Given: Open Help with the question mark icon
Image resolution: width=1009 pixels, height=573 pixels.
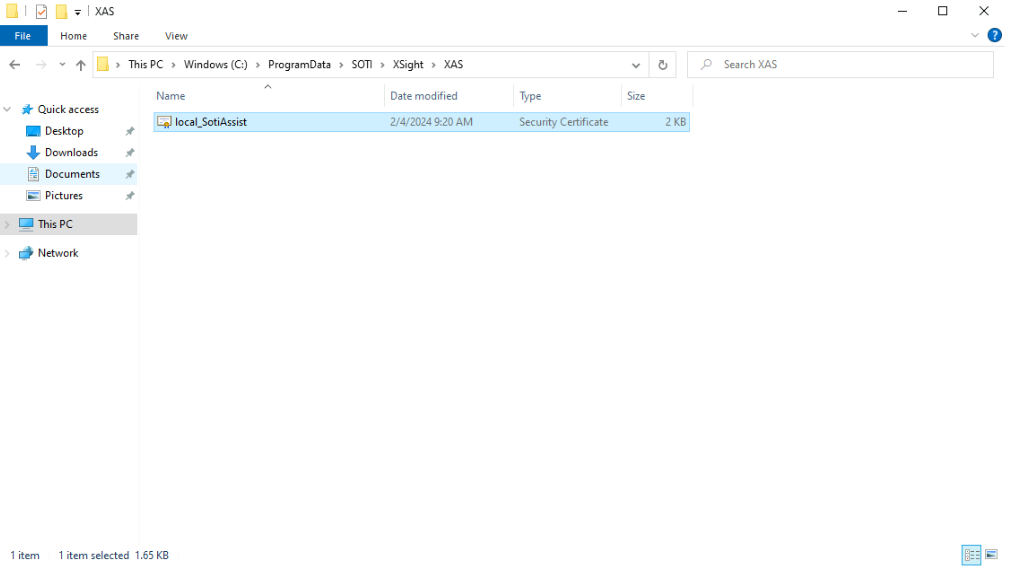Looking at the screenshot, I should [x=994, y=35].
